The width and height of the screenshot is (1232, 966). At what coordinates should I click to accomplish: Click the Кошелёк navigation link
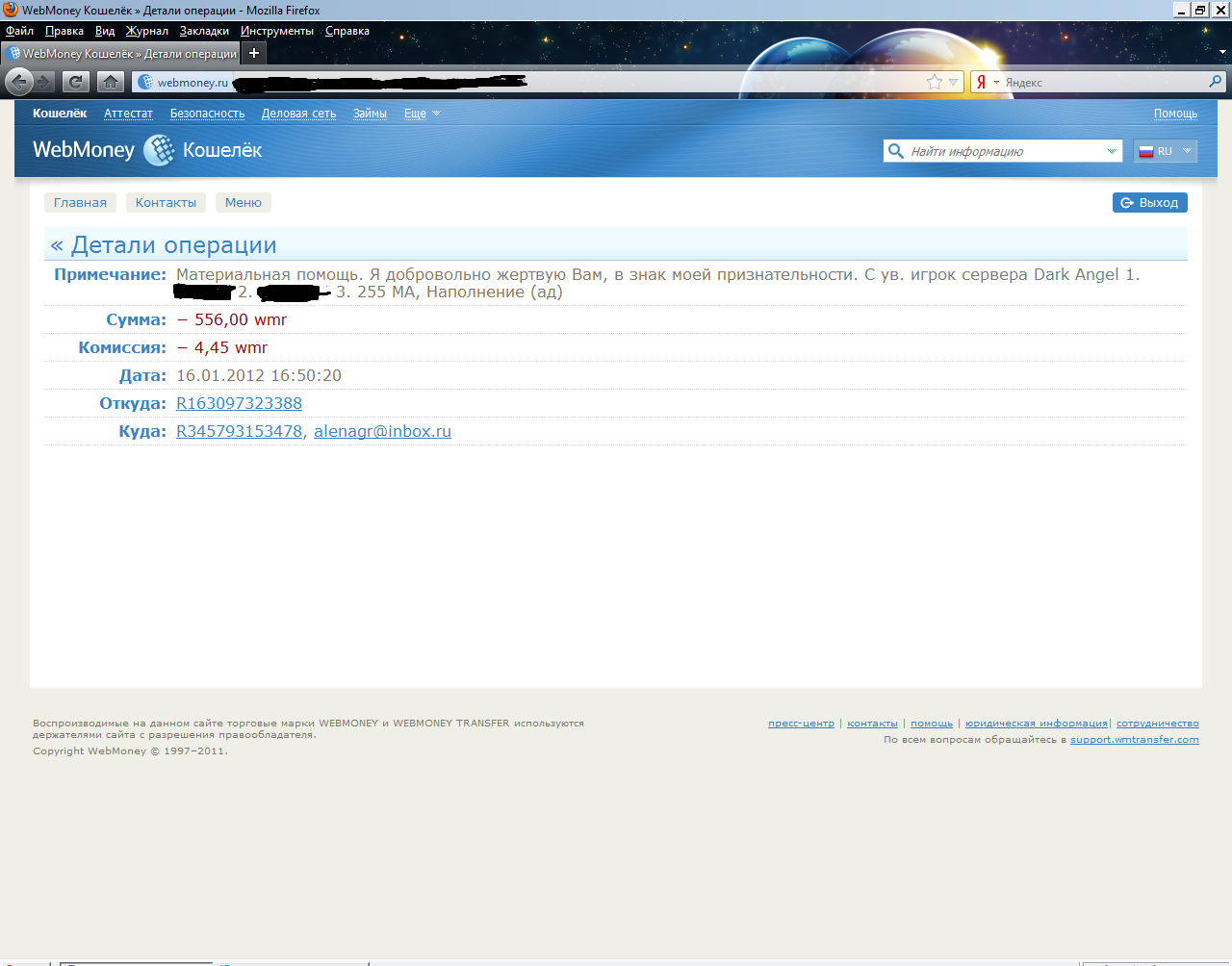pyautogui.click(x=60, y=114)
